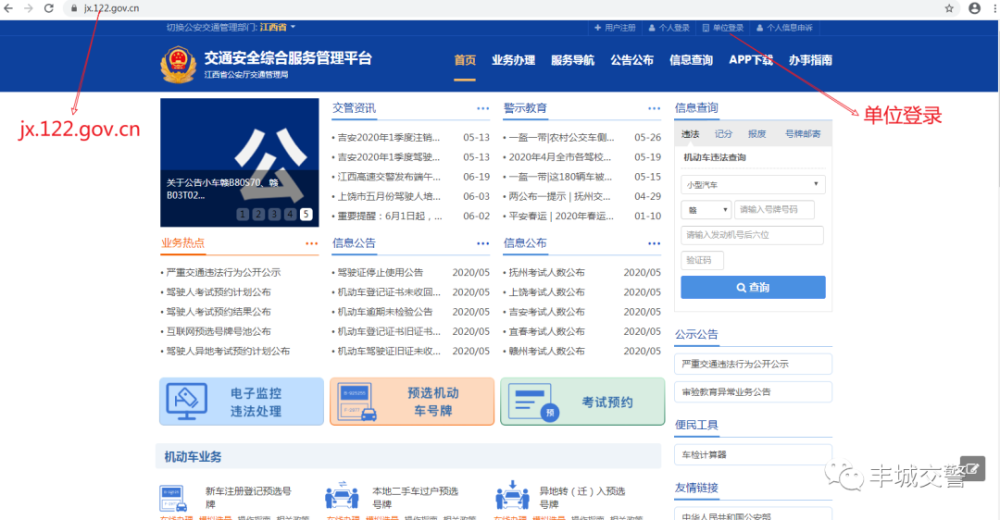Click the 预选机动车号牌 plate icon

(357, 402)
